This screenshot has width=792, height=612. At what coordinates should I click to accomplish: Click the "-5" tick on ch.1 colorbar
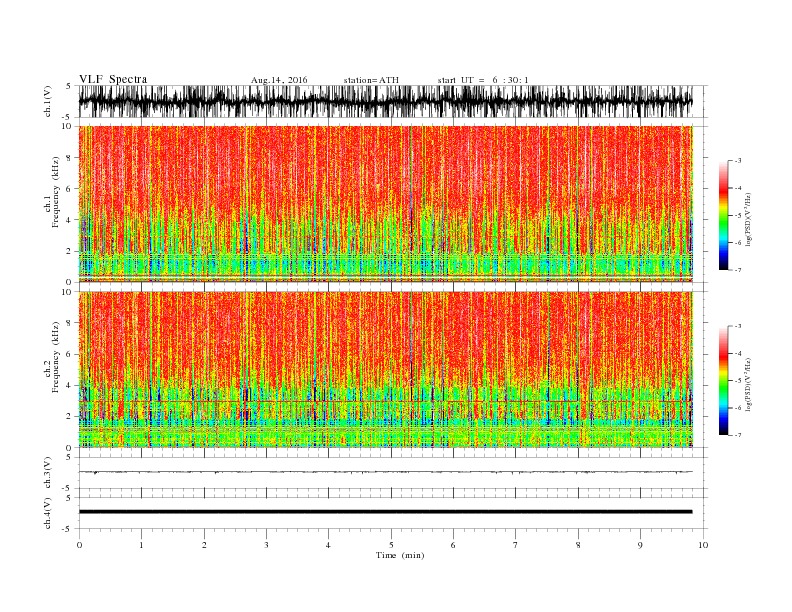[737, 216]
